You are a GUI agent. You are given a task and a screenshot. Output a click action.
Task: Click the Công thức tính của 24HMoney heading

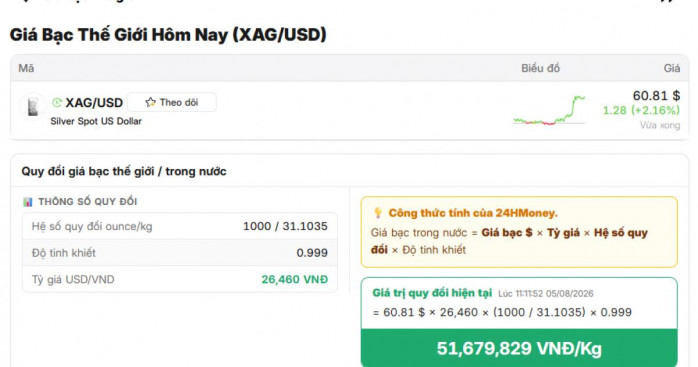473,213
